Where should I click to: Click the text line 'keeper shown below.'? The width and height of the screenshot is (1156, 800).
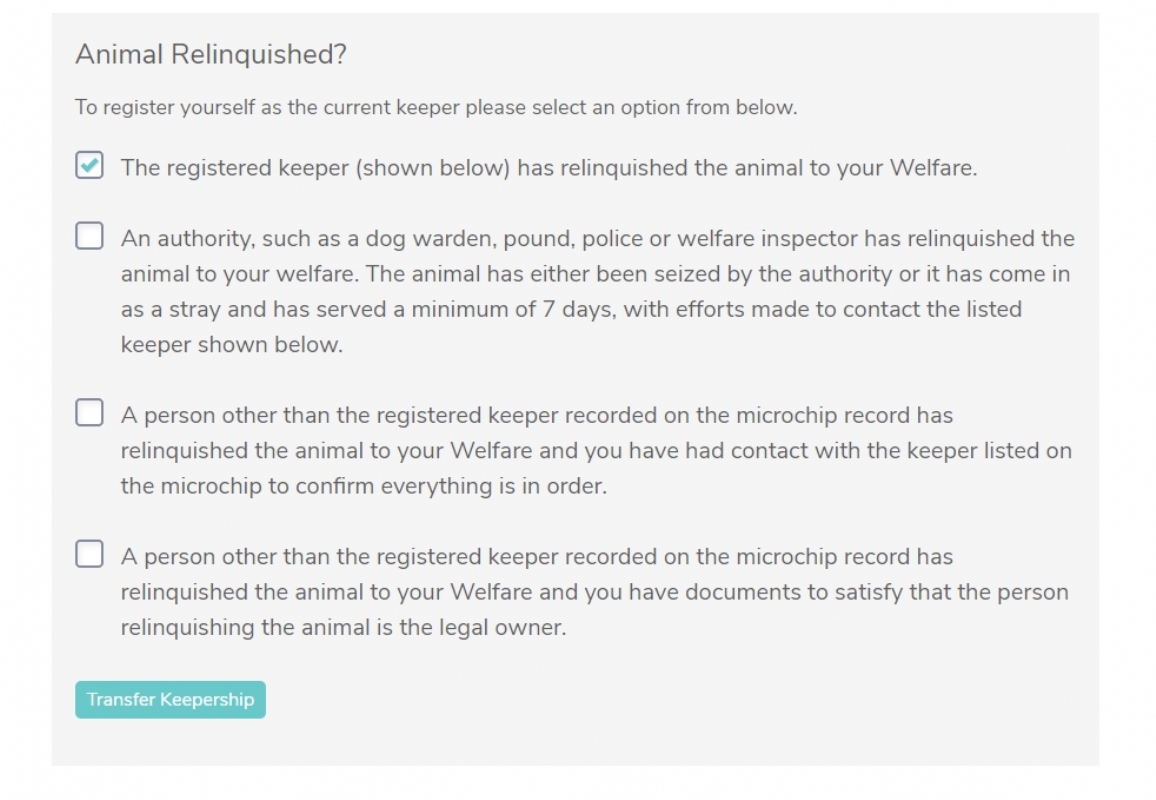[231, 345]
